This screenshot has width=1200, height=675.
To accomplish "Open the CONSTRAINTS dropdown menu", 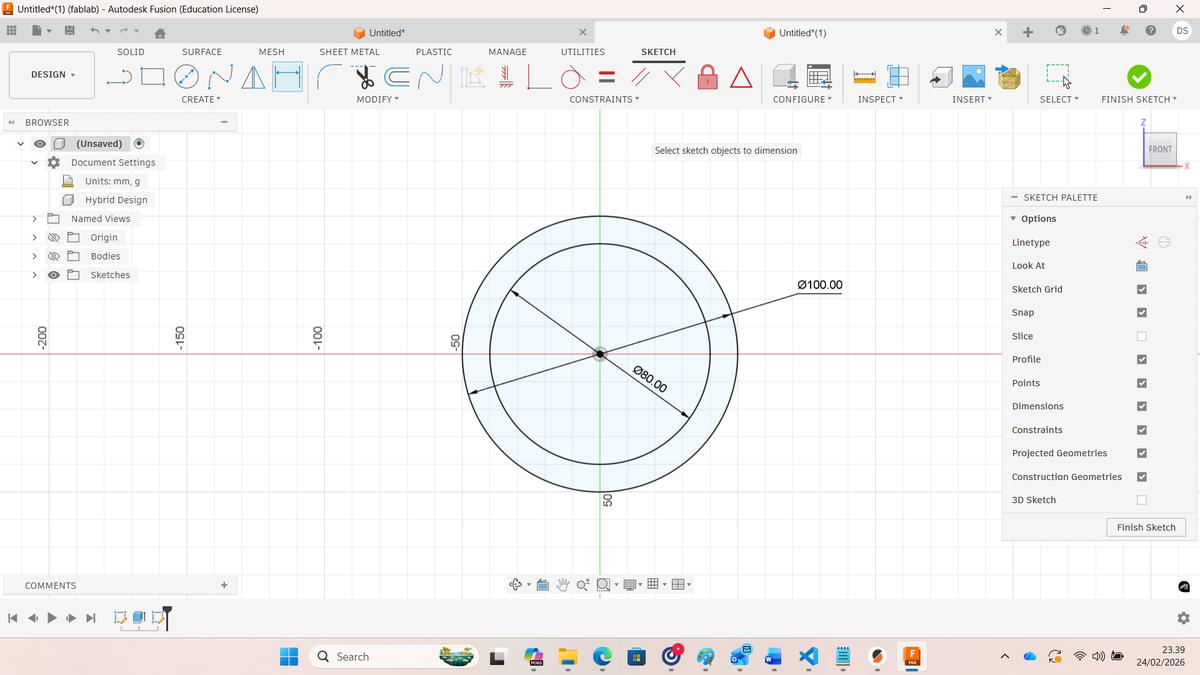I will coord(604,99).
